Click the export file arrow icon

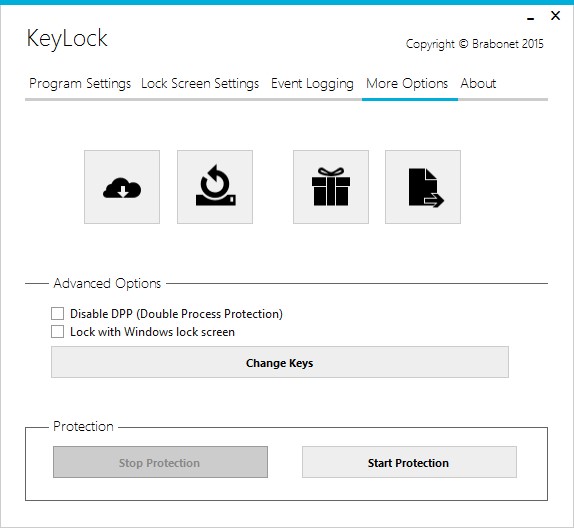point(423,187)
